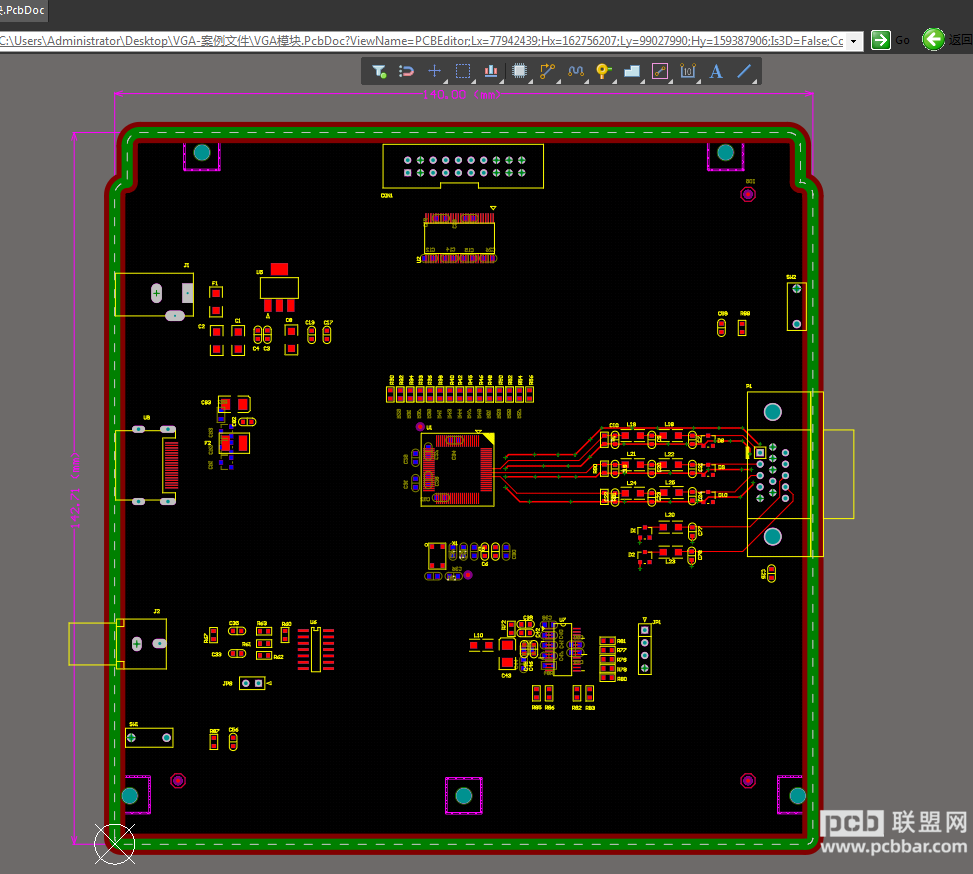Select the J1 power jack footprint
973x874 pixels.
coord(154,294)
